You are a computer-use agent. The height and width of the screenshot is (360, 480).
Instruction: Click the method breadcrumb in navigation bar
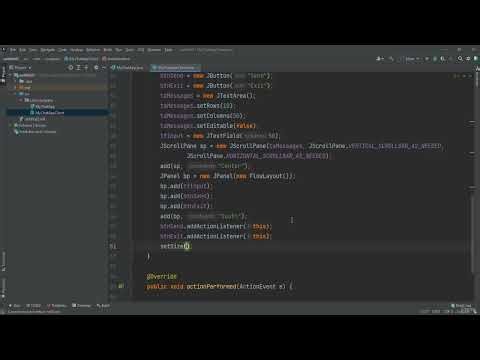point(117,59)
